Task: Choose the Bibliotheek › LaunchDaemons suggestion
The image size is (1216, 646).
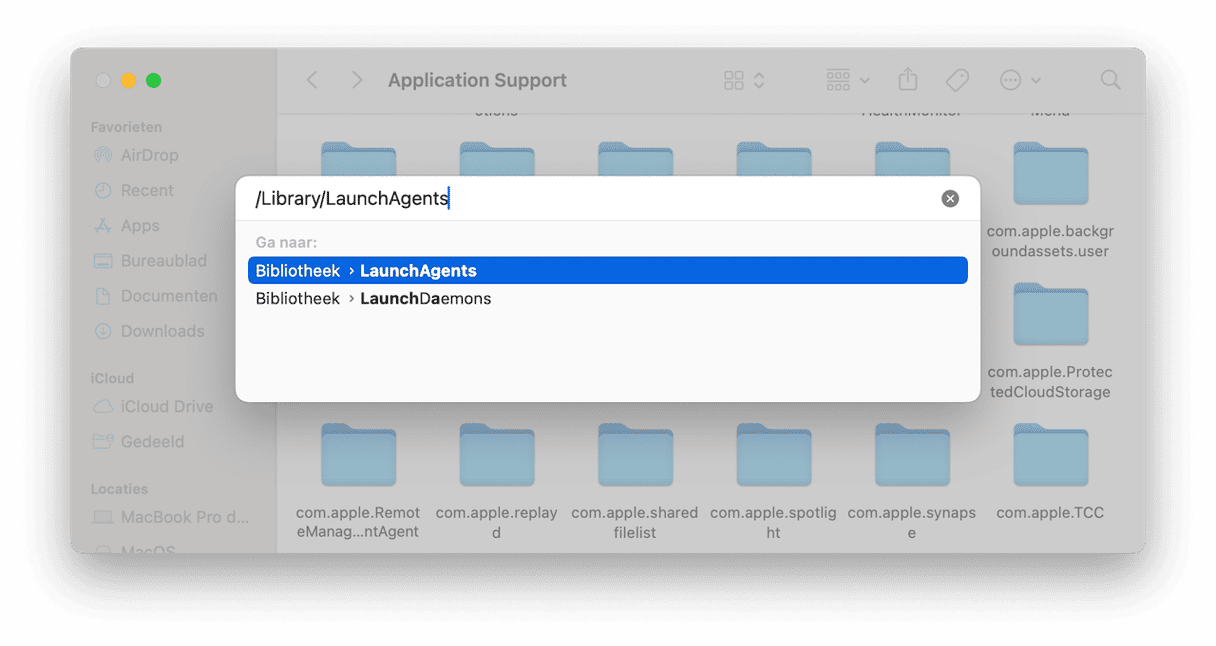Action: [608, 299]
